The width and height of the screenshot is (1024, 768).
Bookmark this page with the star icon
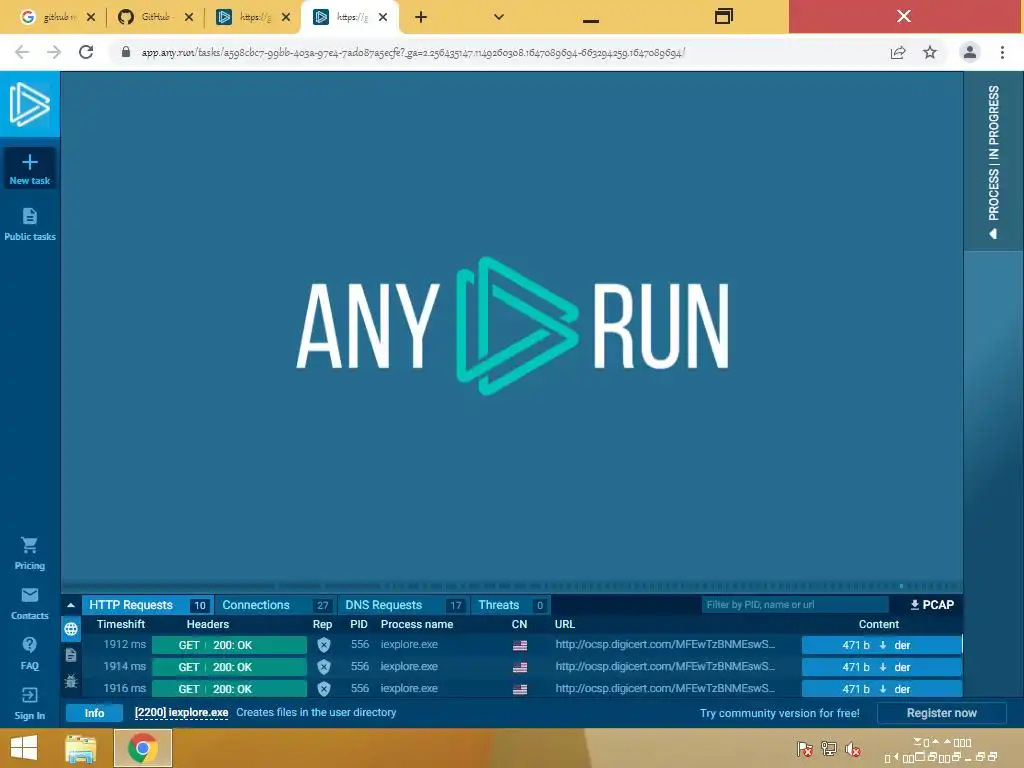tap(930, 52)
